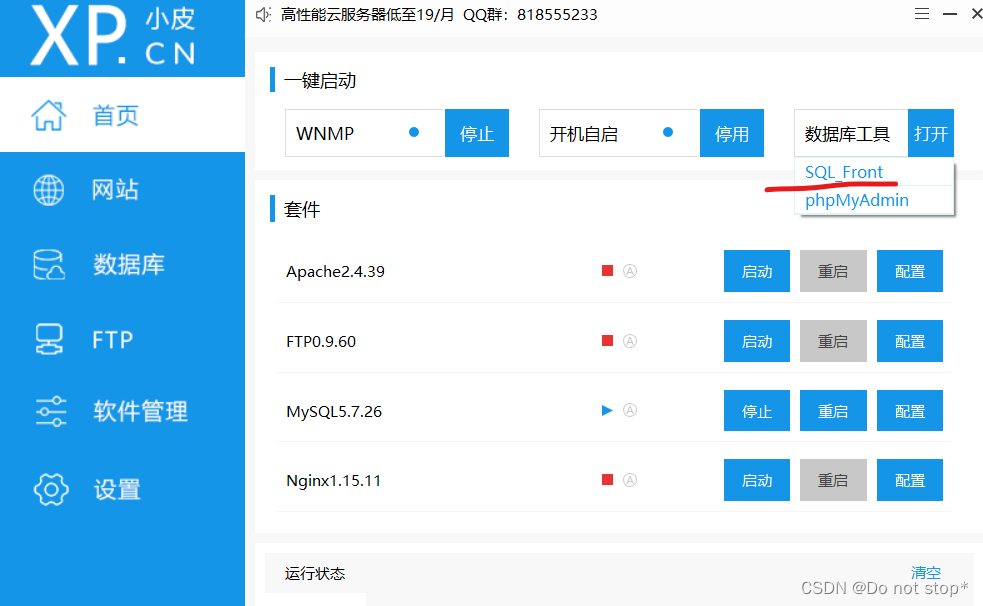Click the red stopped indicator for Apache2.4.39
This screenshot has width=983, height=606.
[x=607, y=271]
